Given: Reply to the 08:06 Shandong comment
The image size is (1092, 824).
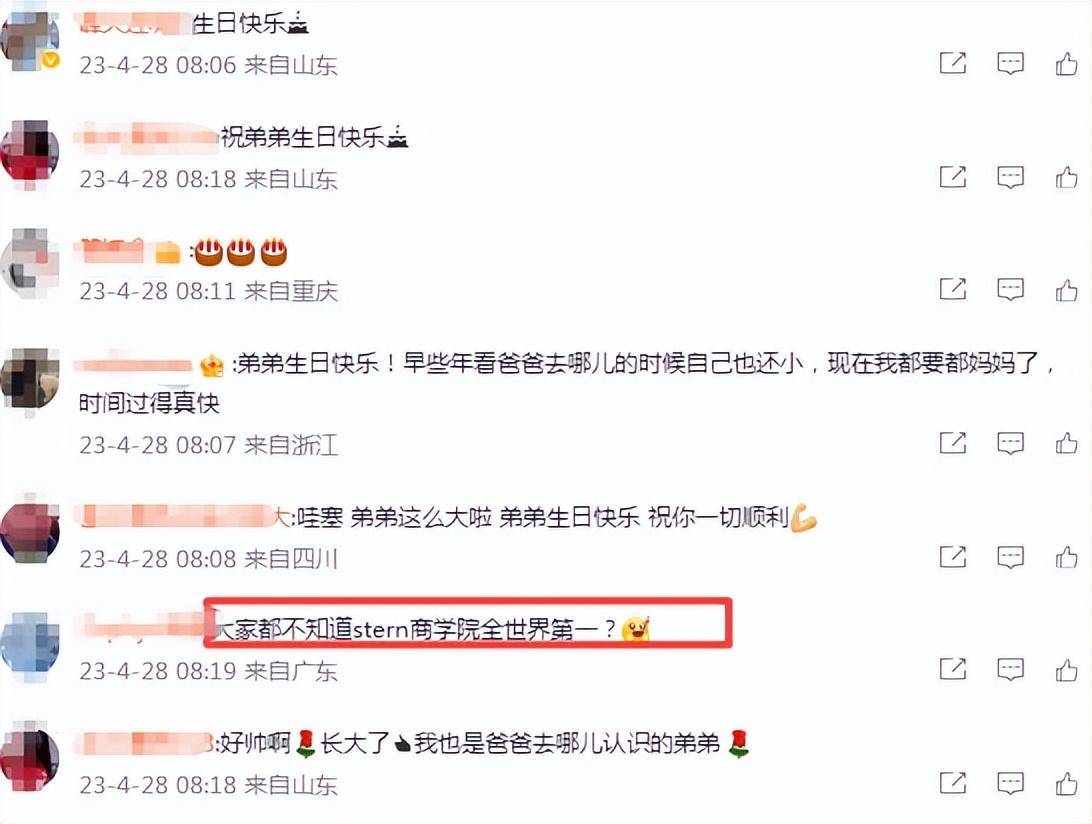Looking at the screenshot, I should pos(1010,64).
